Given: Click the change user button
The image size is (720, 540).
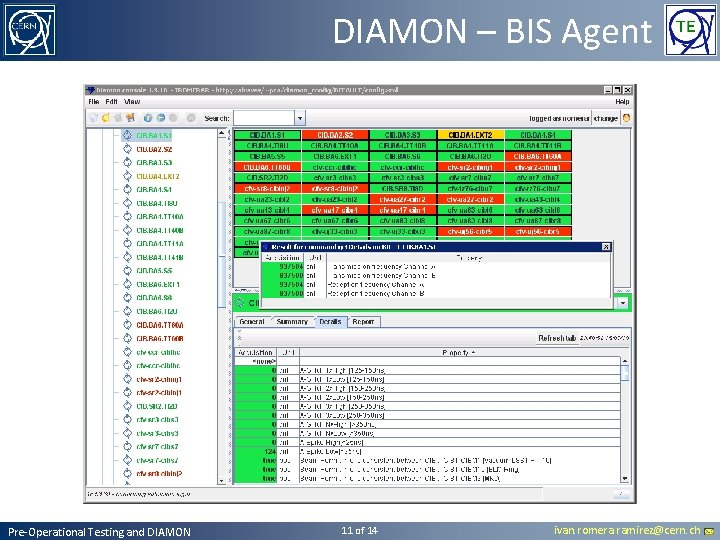Looking at the screenshot, I should (606, 118).
